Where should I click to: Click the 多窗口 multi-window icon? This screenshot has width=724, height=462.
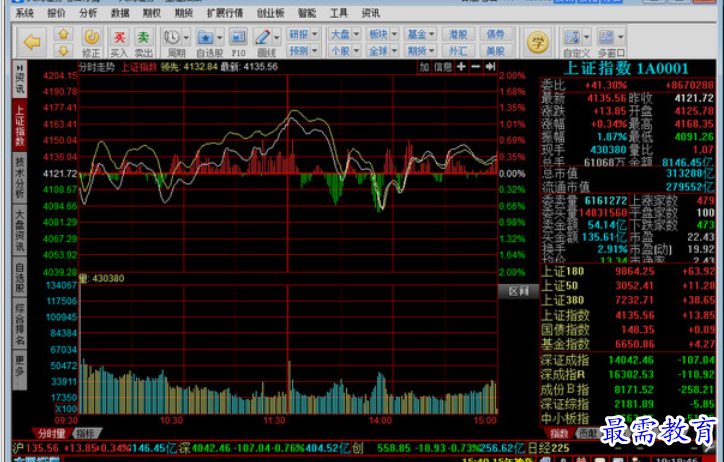(x=606, y=37)
